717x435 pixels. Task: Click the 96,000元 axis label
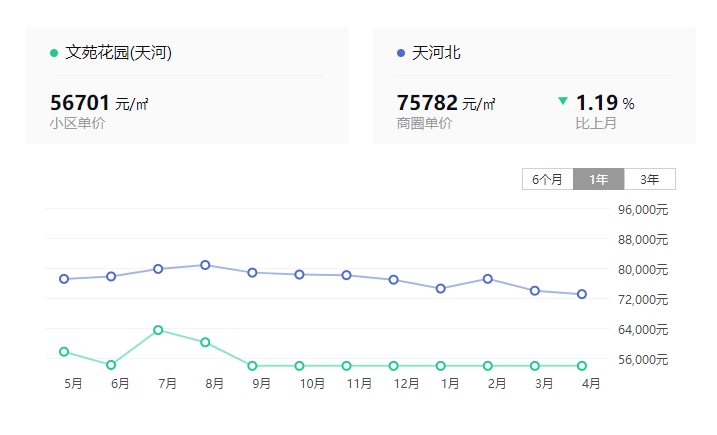click(643, 209)
